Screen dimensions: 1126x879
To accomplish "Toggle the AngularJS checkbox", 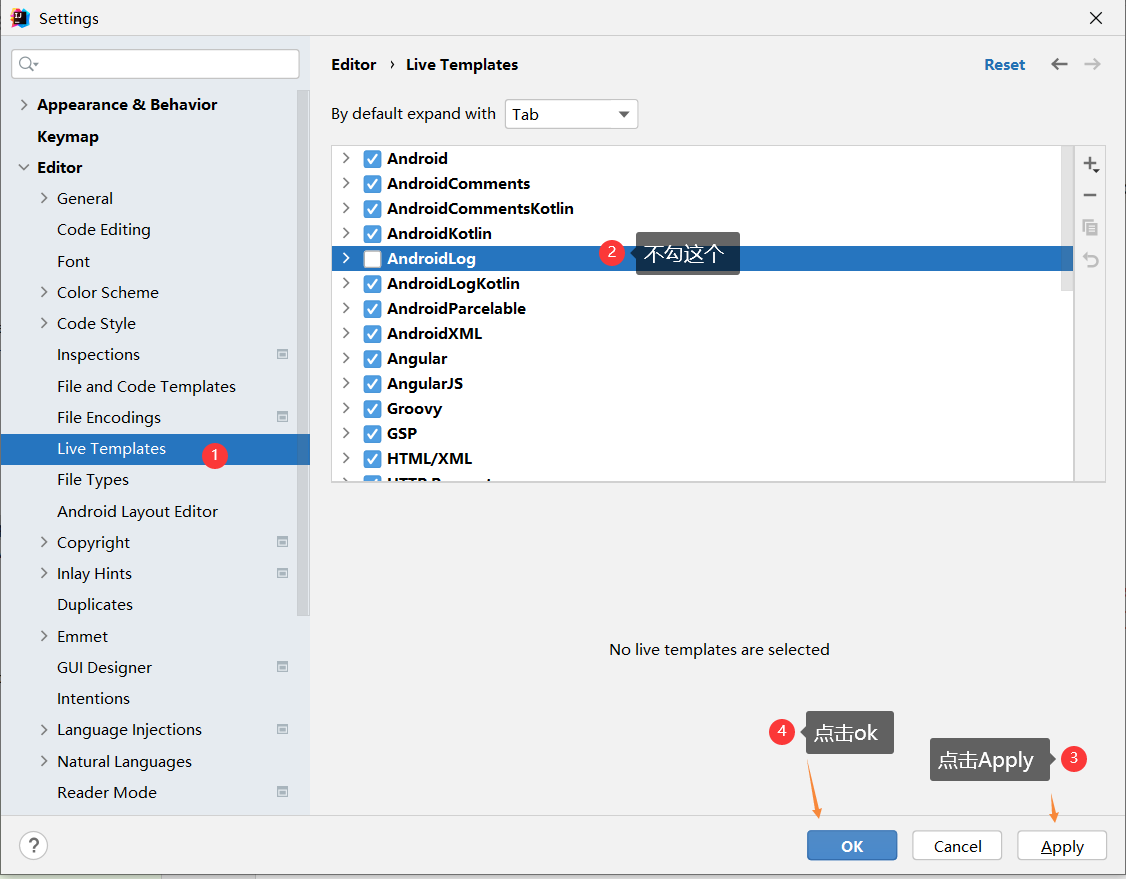I will pyautogui.click(x=372, y=383).
